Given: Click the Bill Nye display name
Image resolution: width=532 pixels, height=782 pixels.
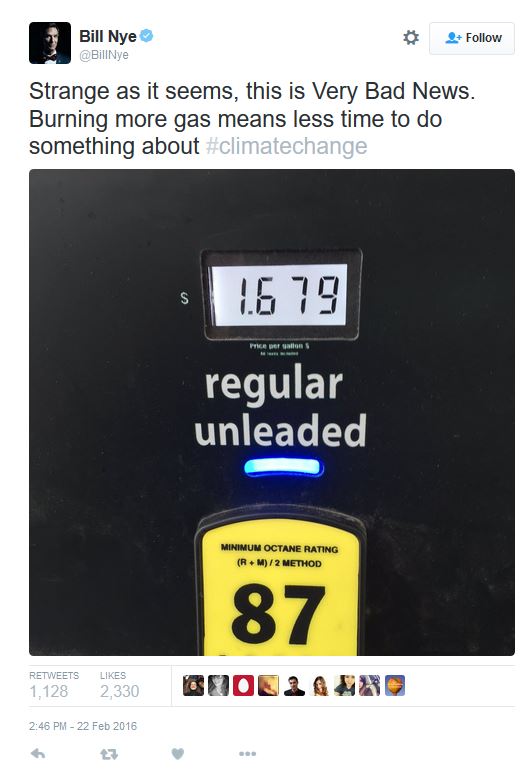Looking at the screenshot, I should (108, 36).
